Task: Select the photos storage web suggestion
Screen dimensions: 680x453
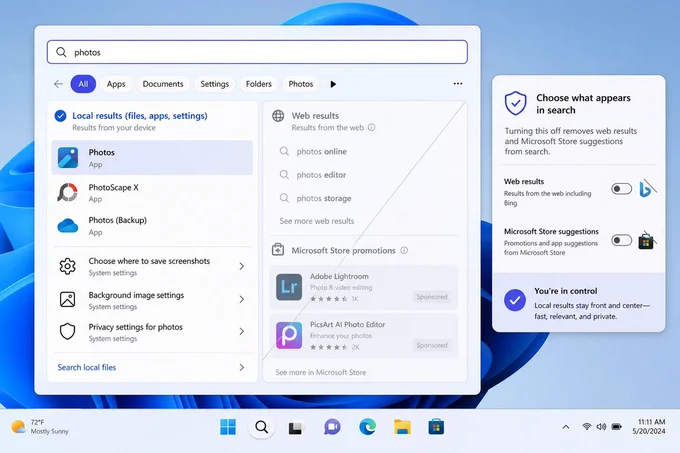Action: click(x=324, y=199)
